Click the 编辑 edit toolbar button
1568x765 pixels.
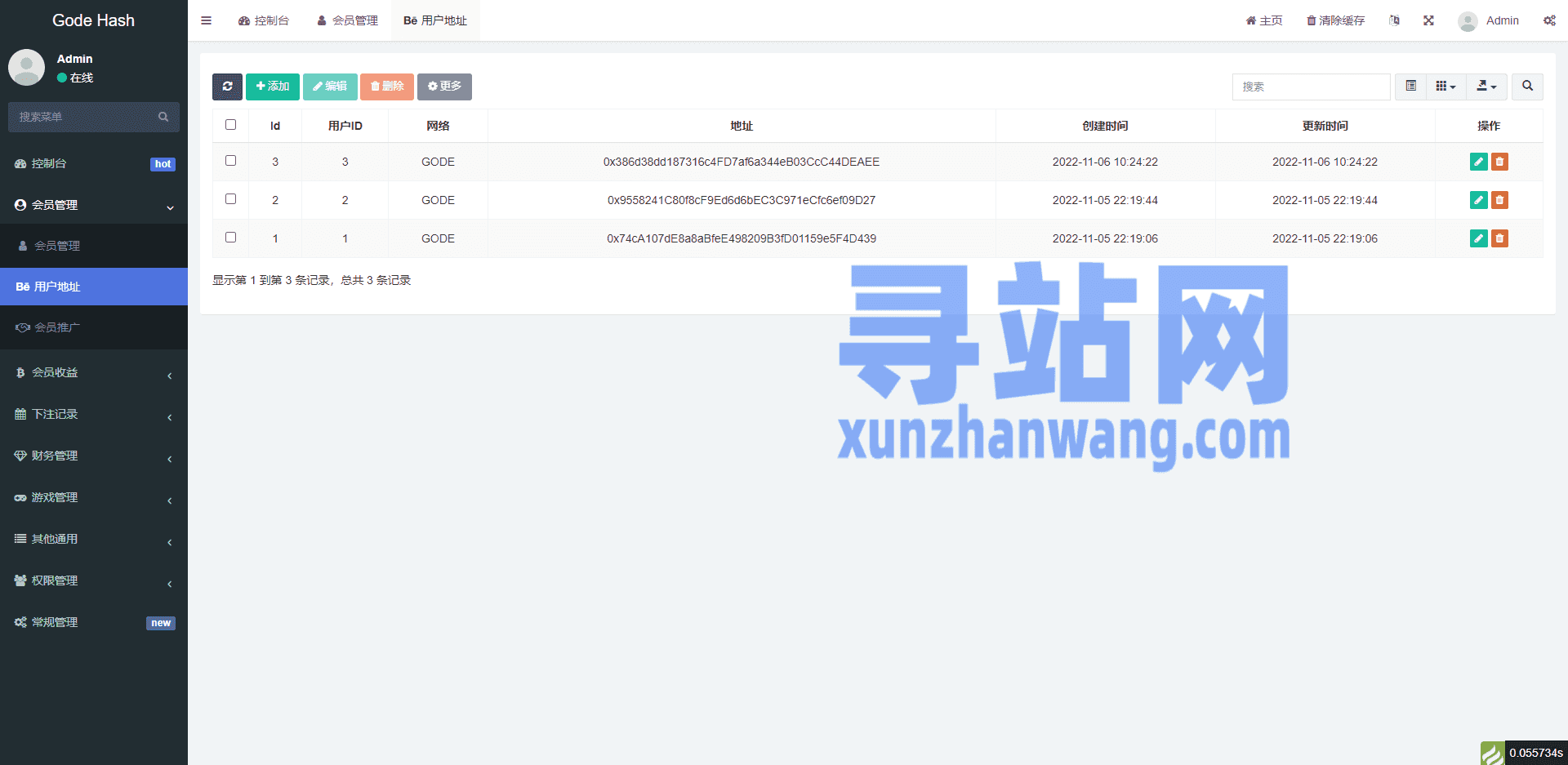[330, 87]
